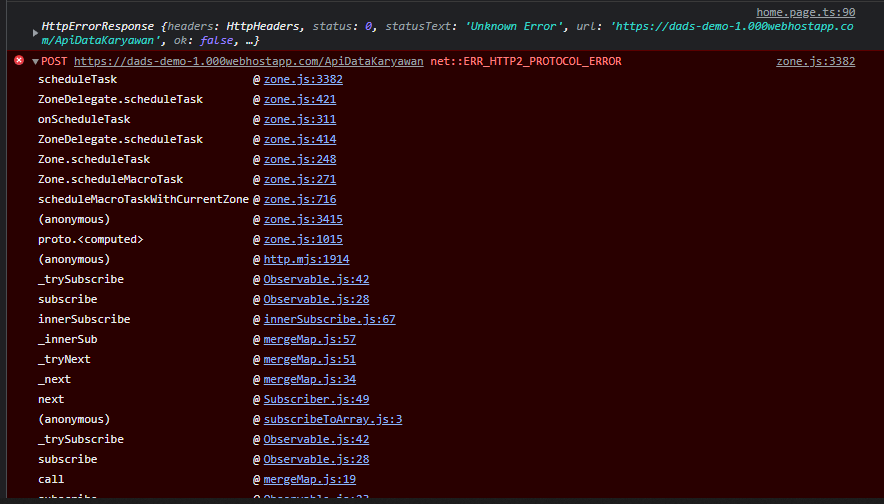Screen dimensions: 884x504
Task: Click the Zone.scheduleMacroTask function name
Action: tap(110, 179)
